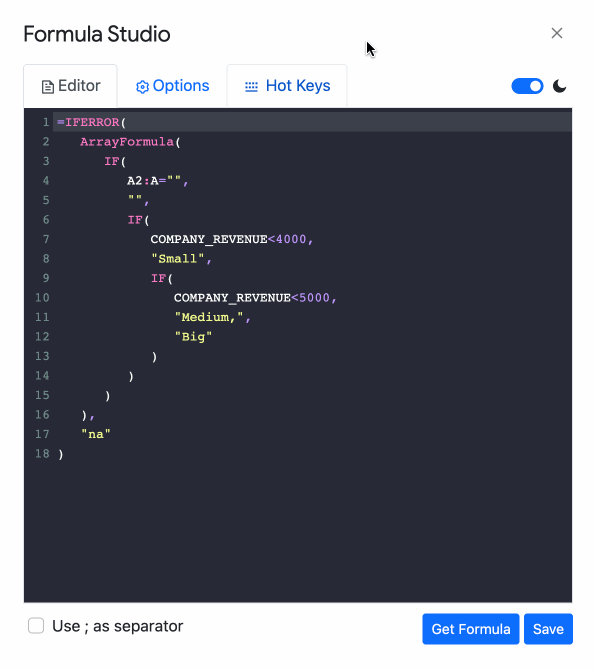Viewport: 595px width, 669px height.
Task: Click the document icon on Editor tab
Action: 47,87
